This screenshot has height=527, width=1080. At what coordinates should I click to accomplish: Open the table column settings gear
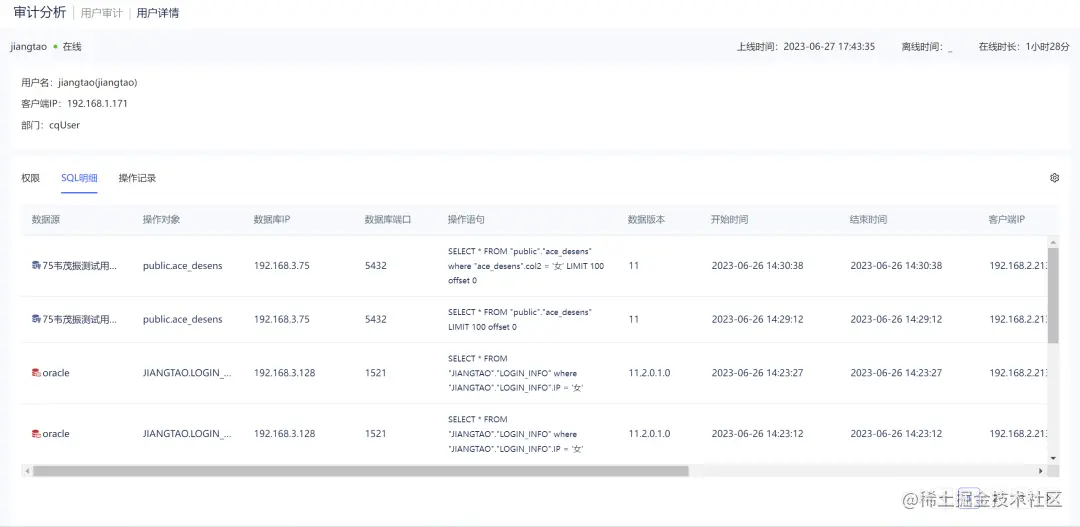pyautogui.click(x=1054, y=178)
